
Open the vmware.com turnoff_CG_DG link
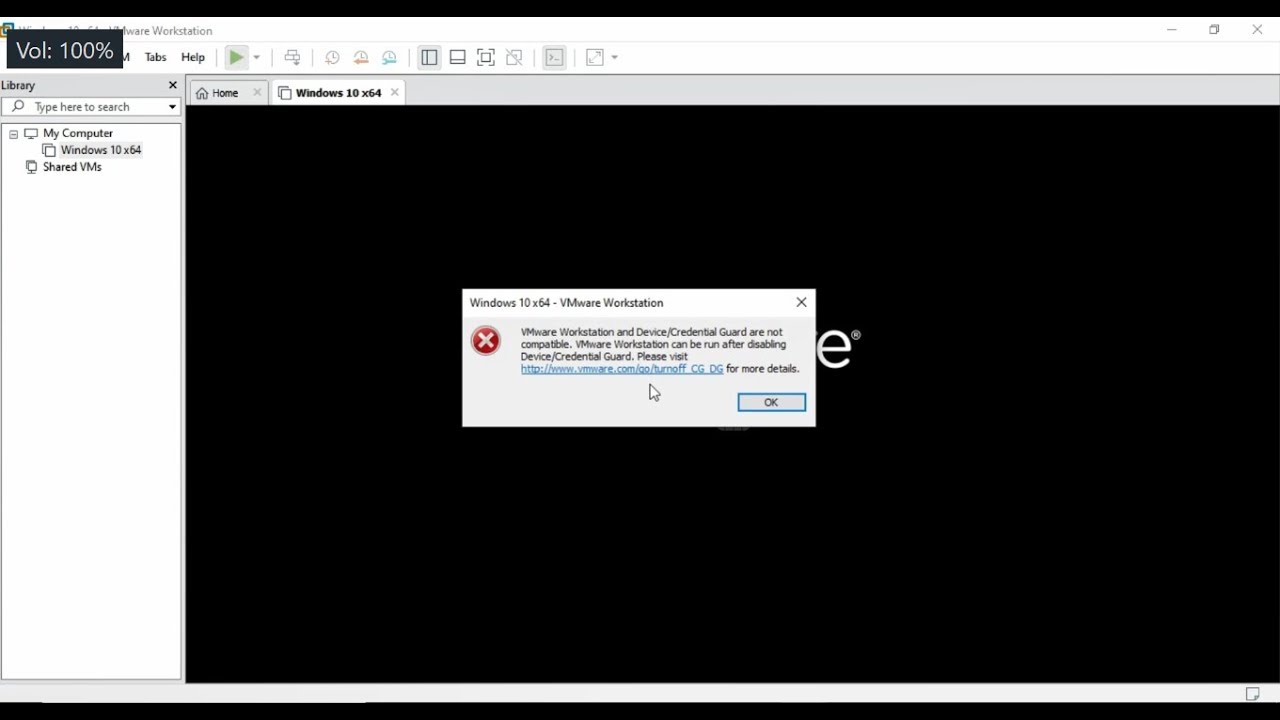pyautogui.click(x=622, y=369)
